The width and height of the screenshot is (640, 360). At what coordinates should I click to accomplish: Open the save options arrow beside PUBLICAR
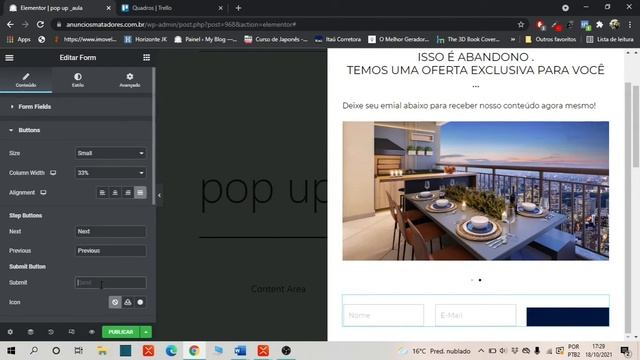pos(146,332)
